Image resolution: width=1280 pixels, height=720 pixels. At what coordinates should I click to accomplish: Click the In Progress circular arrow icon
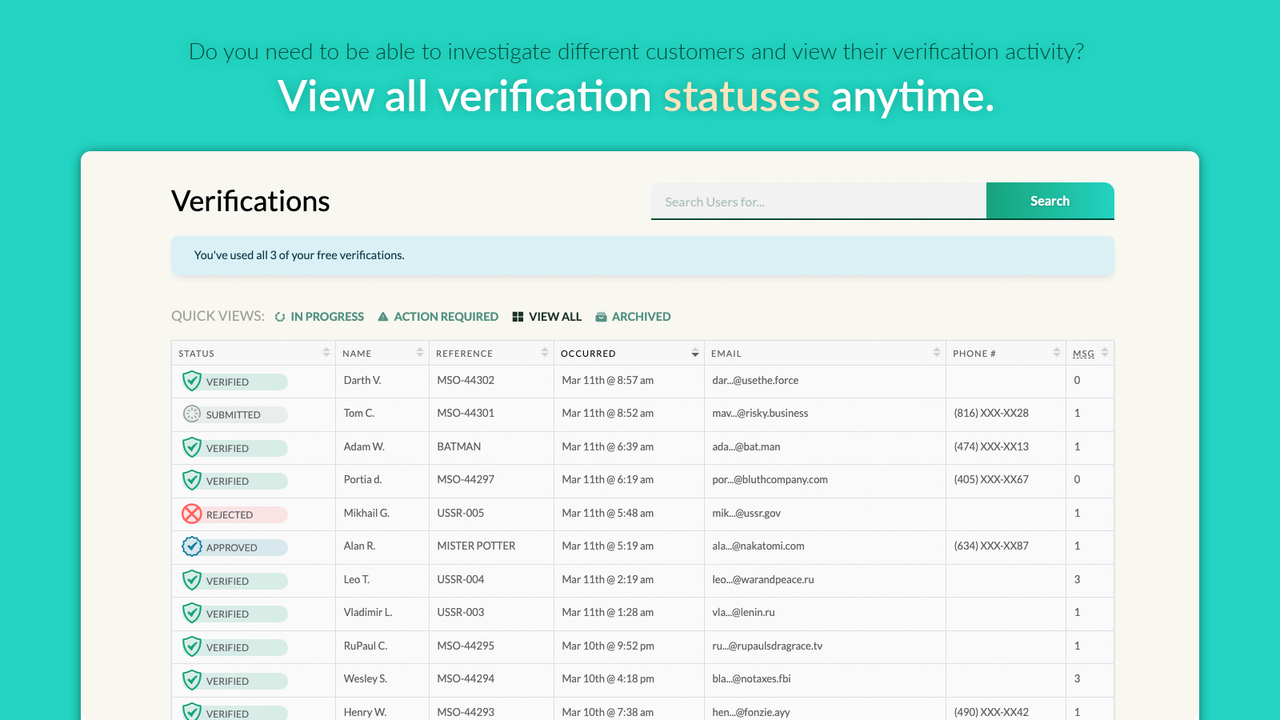tap(280, 317)
